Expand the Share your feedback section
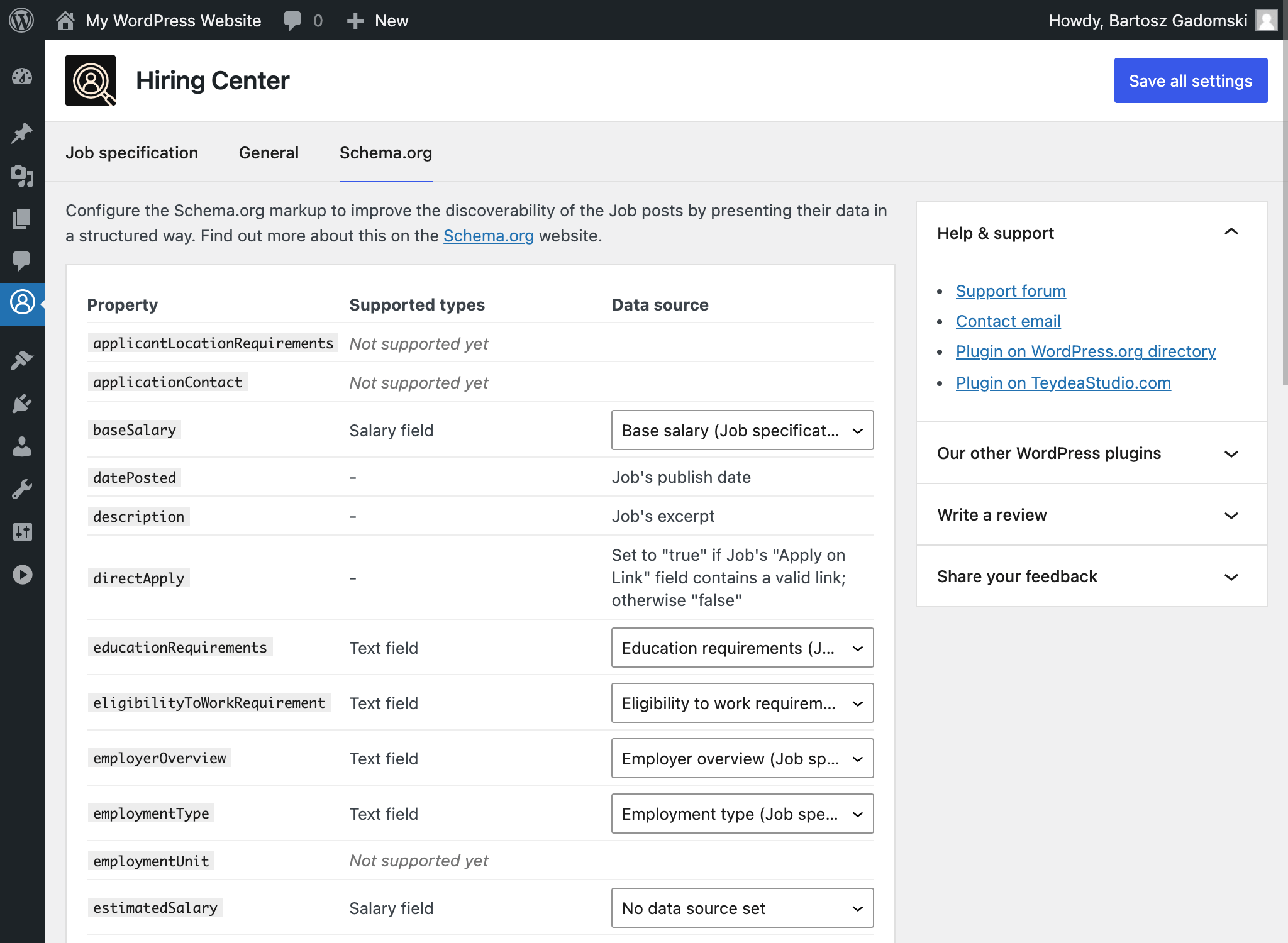The height and width of the screenshot is (943, 1288). point(1232,576)
